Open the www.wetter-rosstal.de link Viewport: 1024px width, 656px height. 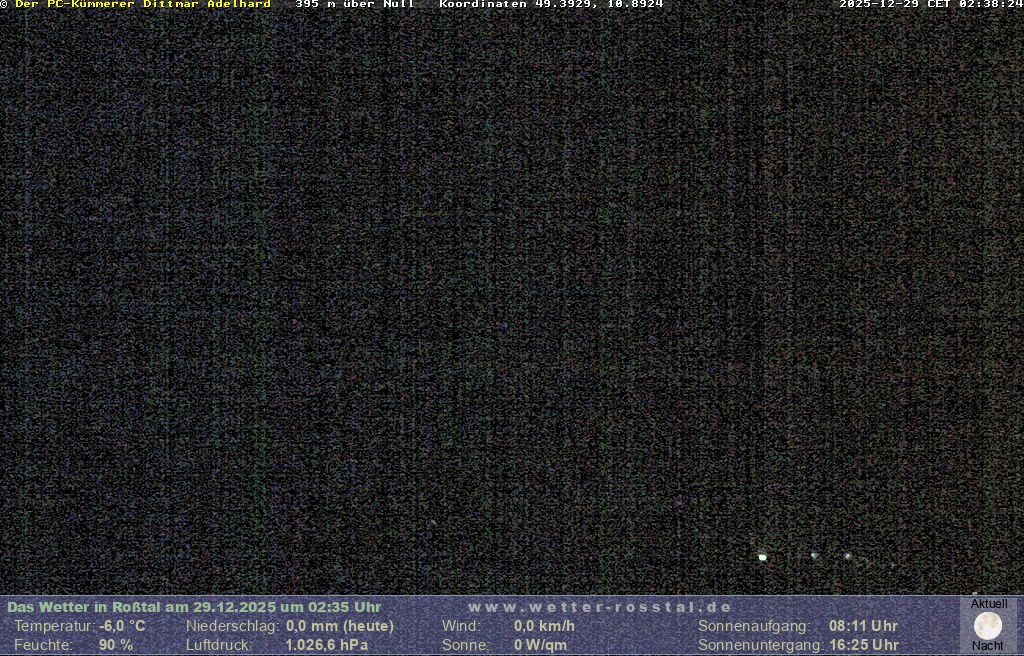click(600, 607)
